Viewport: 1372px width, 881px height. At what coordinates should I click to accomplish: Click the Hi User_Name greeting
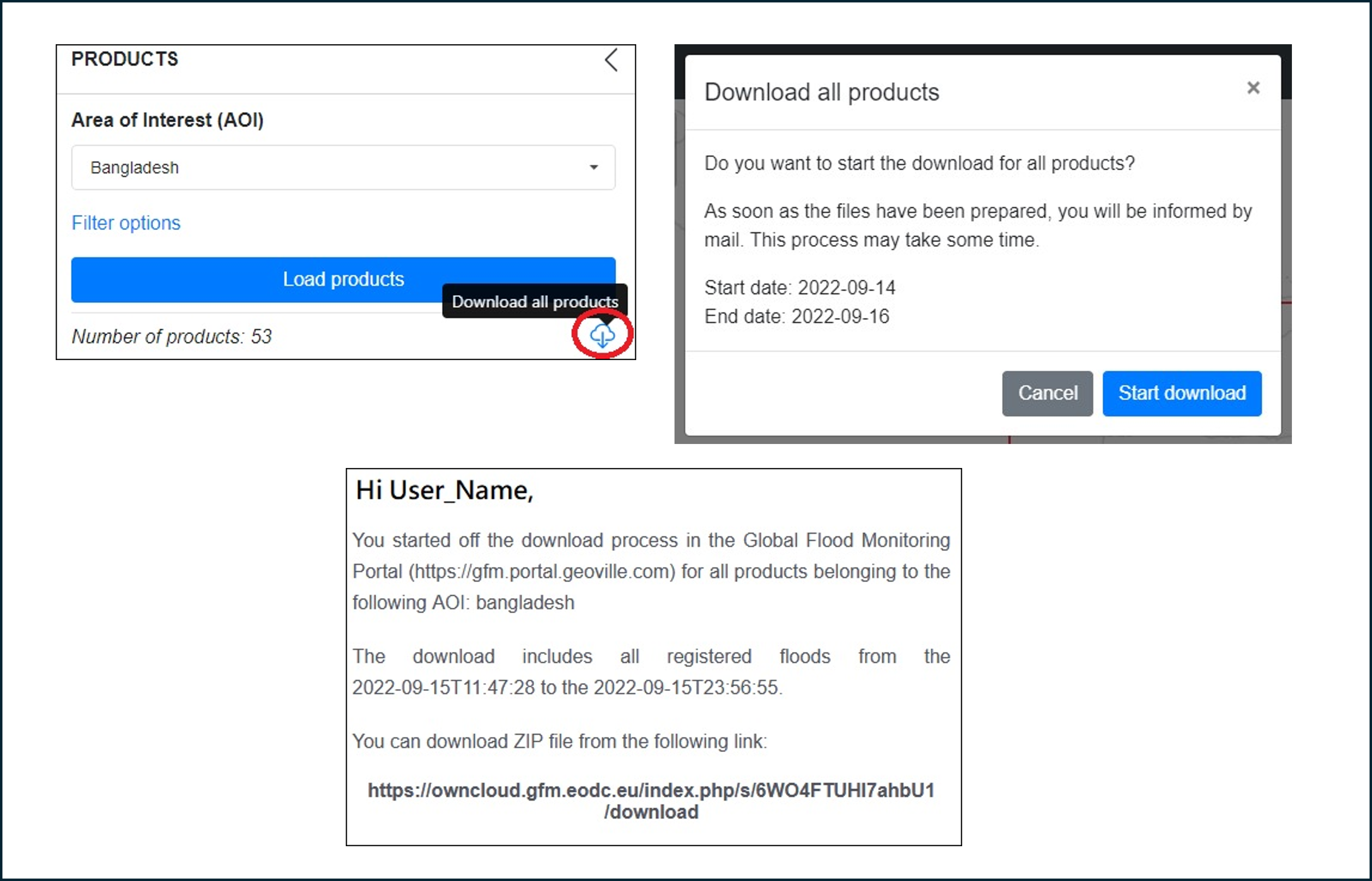[444, 490]
